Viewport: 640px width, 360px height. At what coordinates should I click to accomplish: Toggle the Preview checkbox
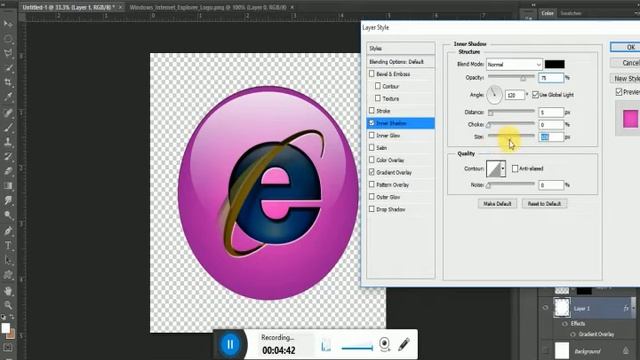point(619,92)
